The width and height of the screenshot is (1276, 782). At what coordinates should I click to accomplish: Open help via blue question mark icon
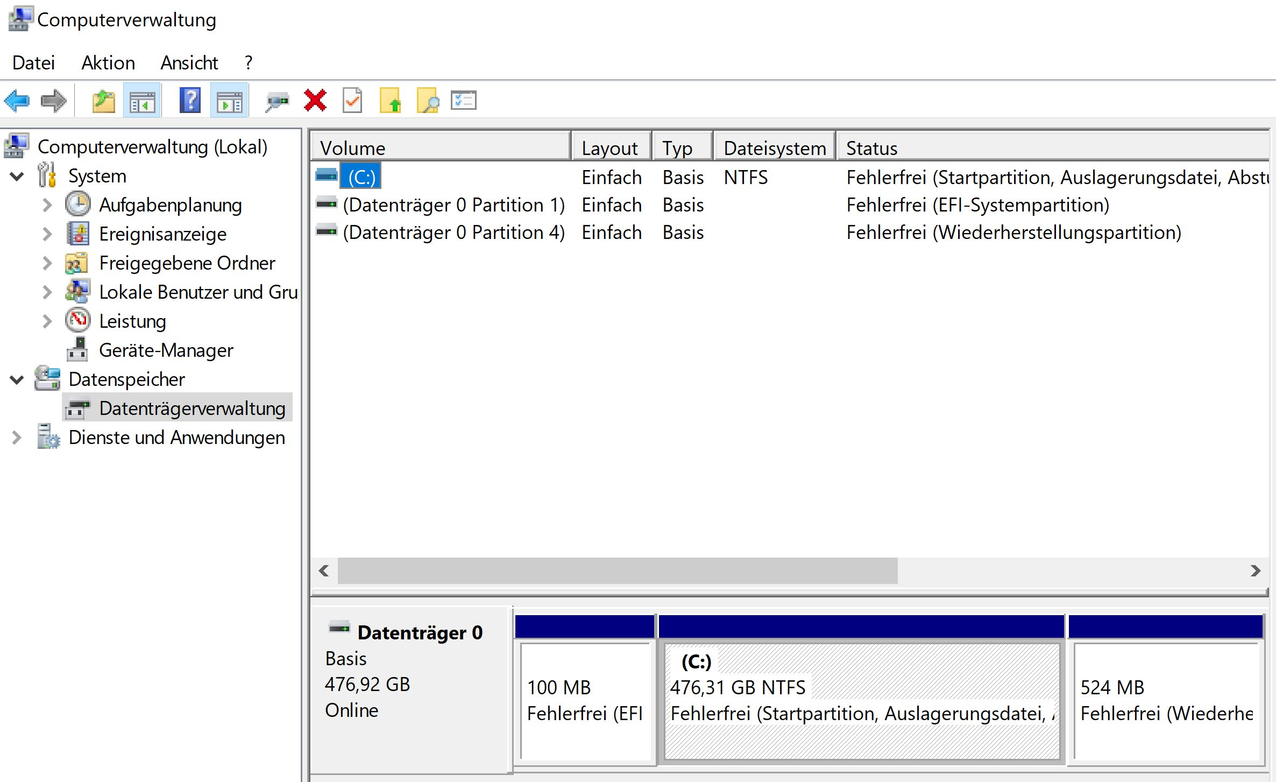[190, 101]
